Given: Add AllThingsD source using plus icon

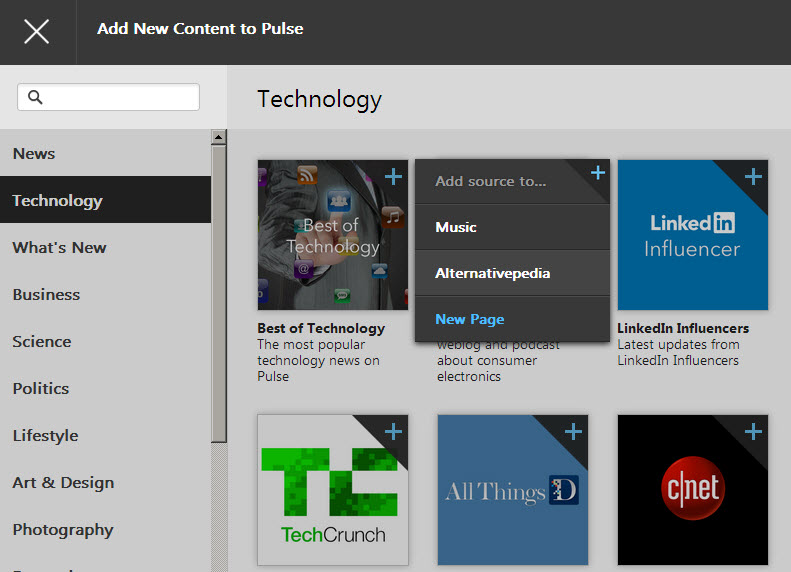Looking at the screenshot, I should [573, 432].
